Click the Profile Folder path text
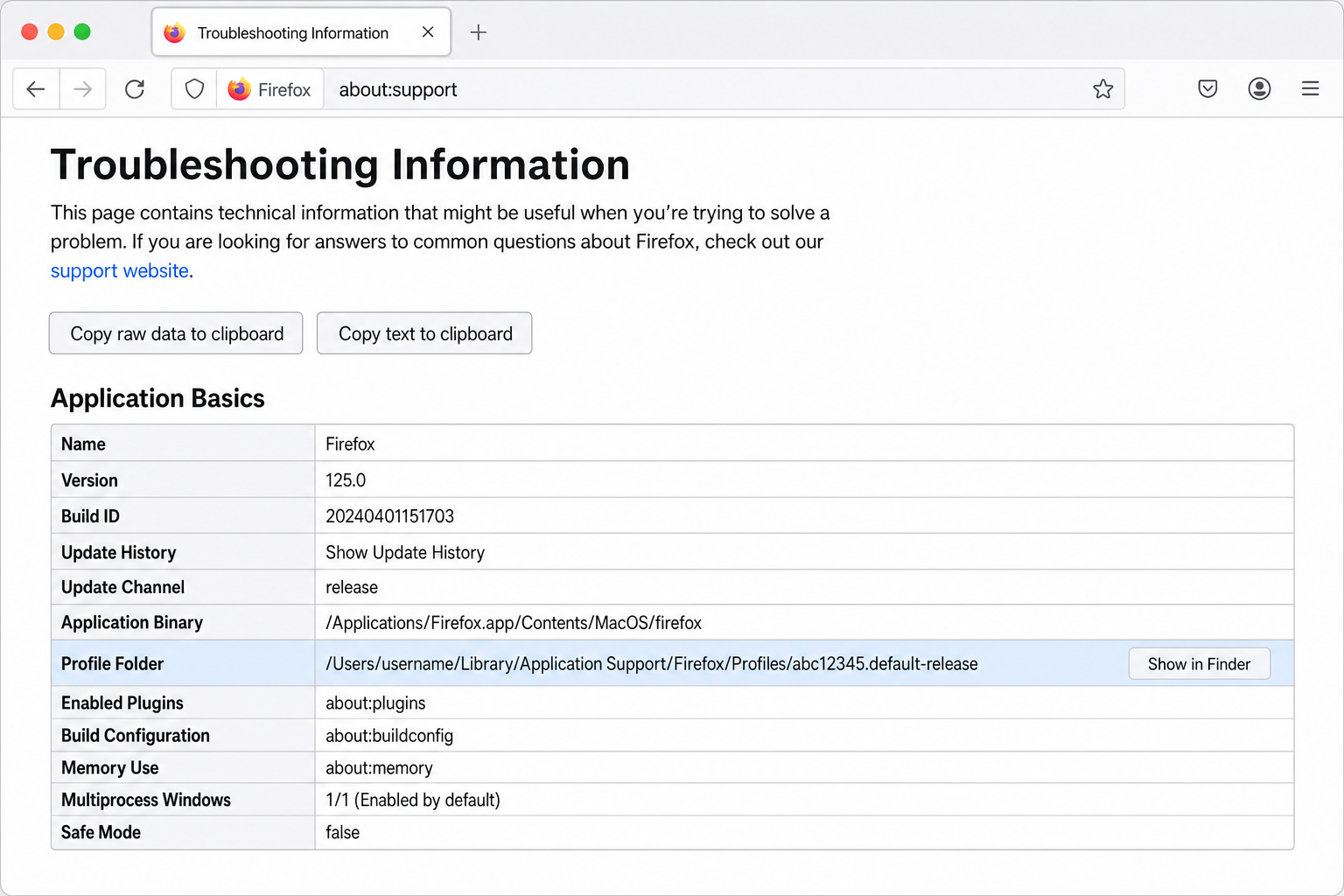The image size is (1344, 896). (x=652, y=664)
